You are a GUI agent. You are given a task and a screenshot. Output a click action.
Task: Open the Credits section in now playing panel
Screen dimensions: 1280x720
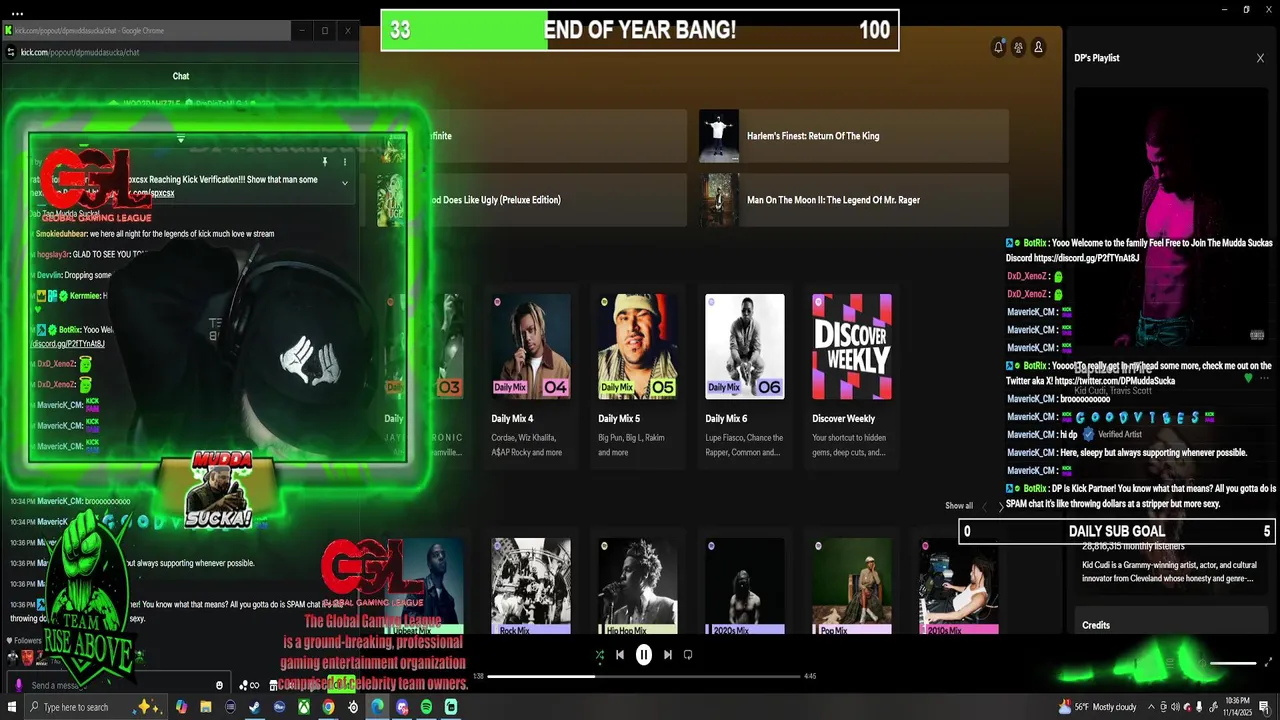point(1096,625)
